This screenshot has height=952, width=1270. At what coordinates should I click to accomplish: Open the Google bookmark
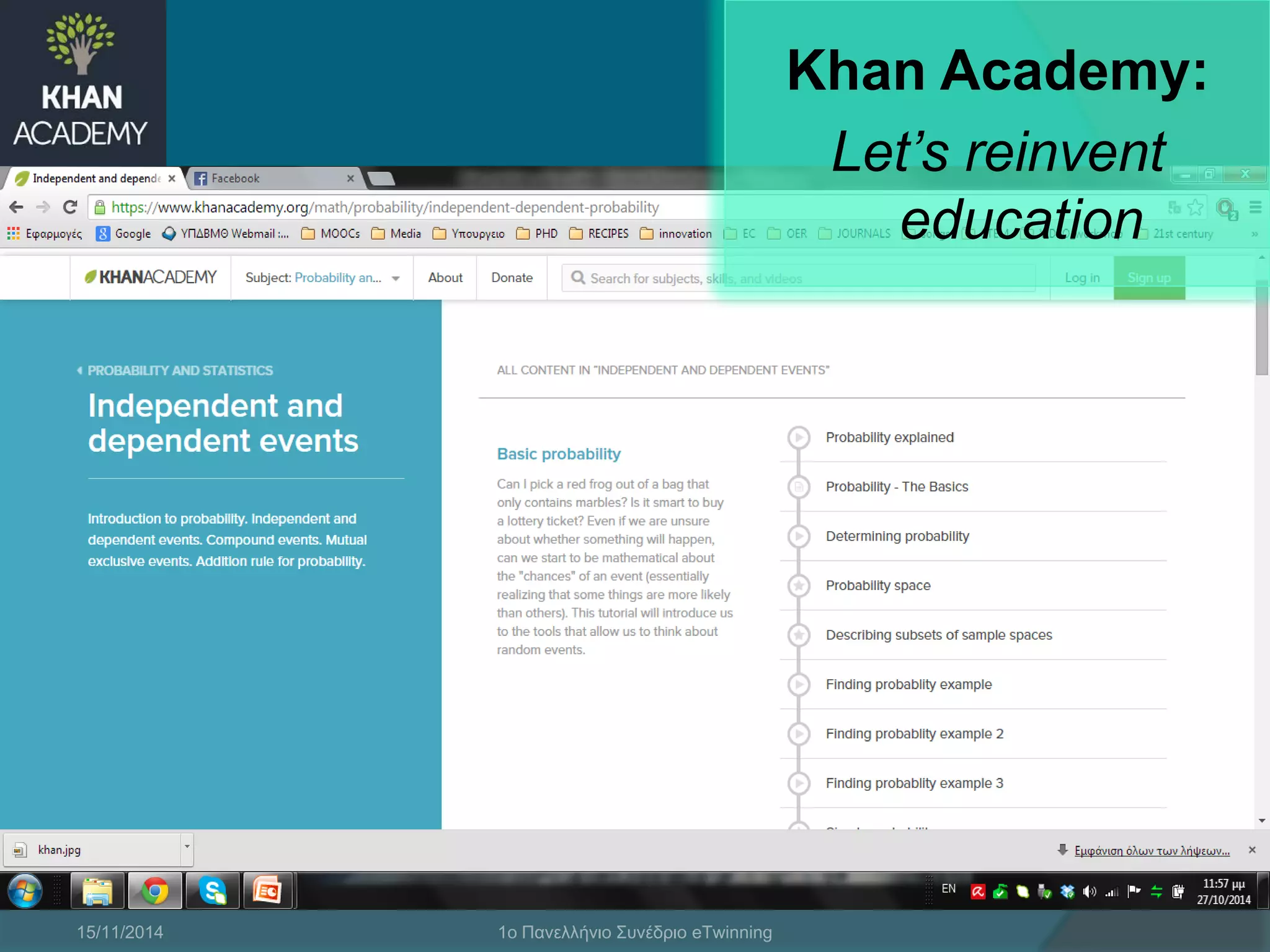pos(123,234)
